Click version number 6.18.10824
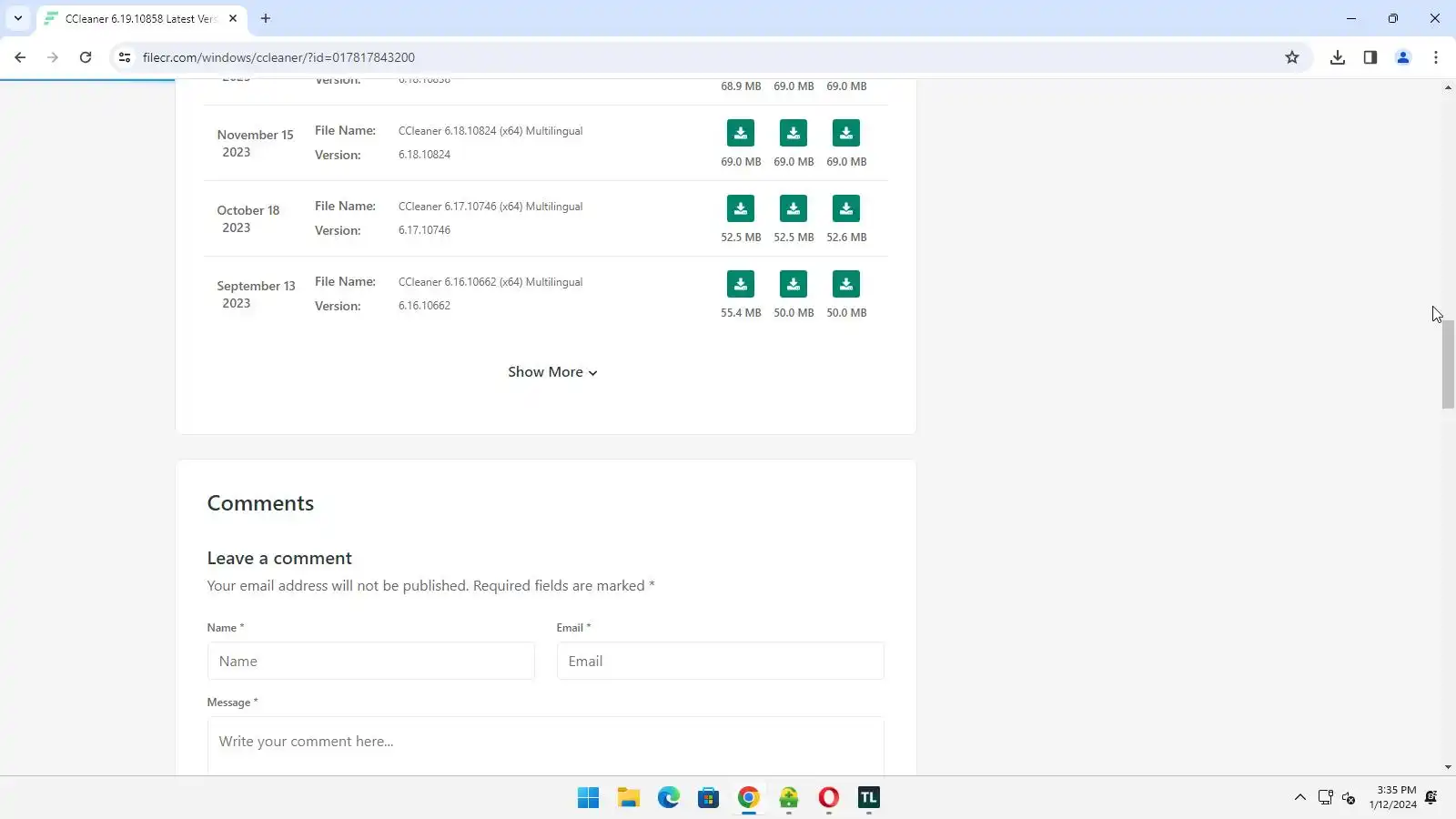Image resolution: width=1456 pixels, height=819 pixels. click(x=424, y=155)
